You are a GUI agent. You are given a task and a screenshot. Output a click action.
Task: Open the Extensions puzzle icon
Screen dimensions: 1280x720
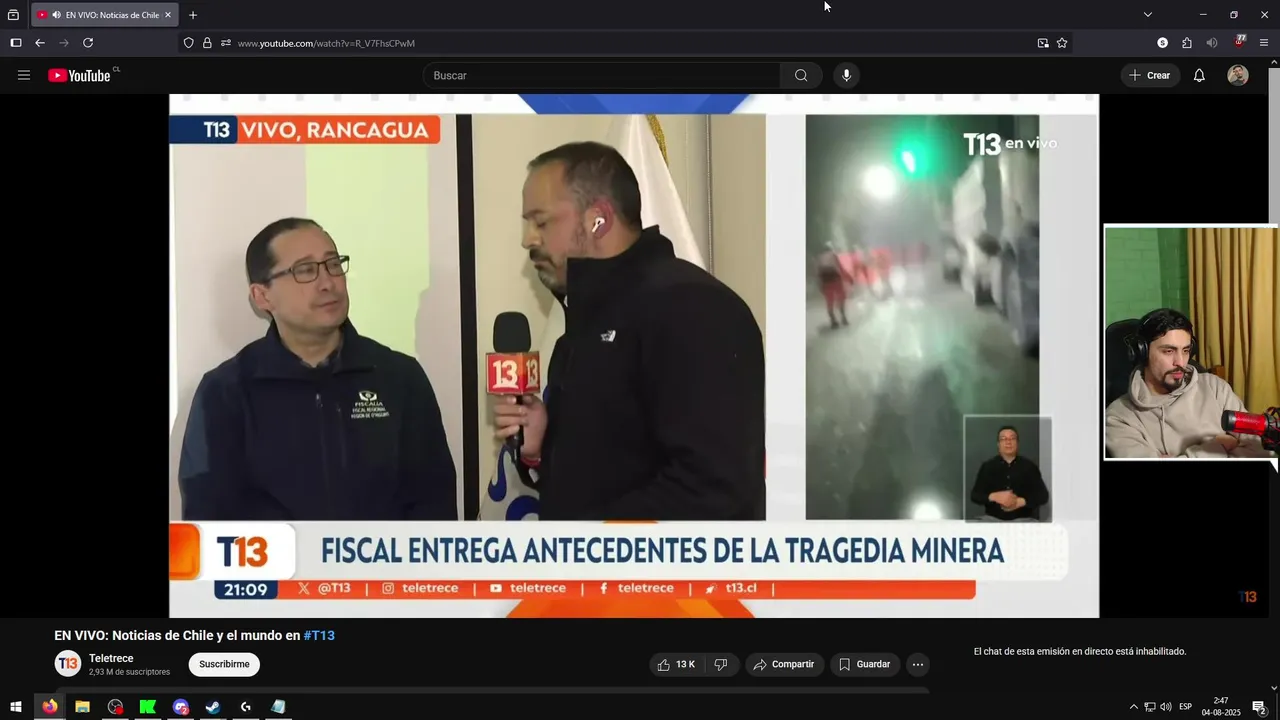tap(1187, 43)
